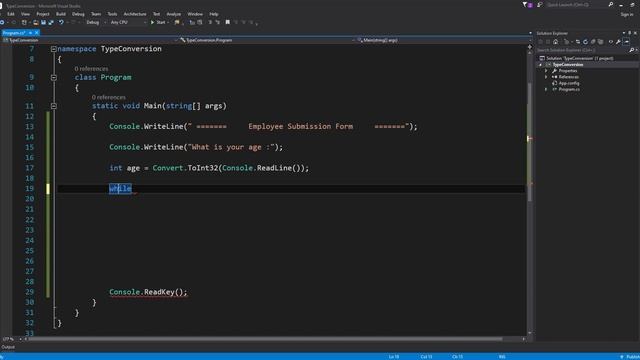
Task: Click the Console.ReadKey() line
Action: point(148,292)
